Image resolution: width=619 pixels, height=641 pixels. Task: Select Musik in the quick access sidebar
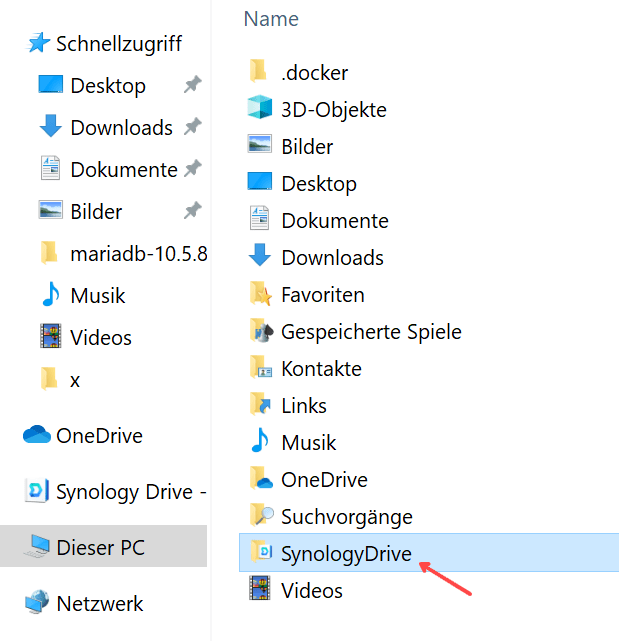(97, 295)
